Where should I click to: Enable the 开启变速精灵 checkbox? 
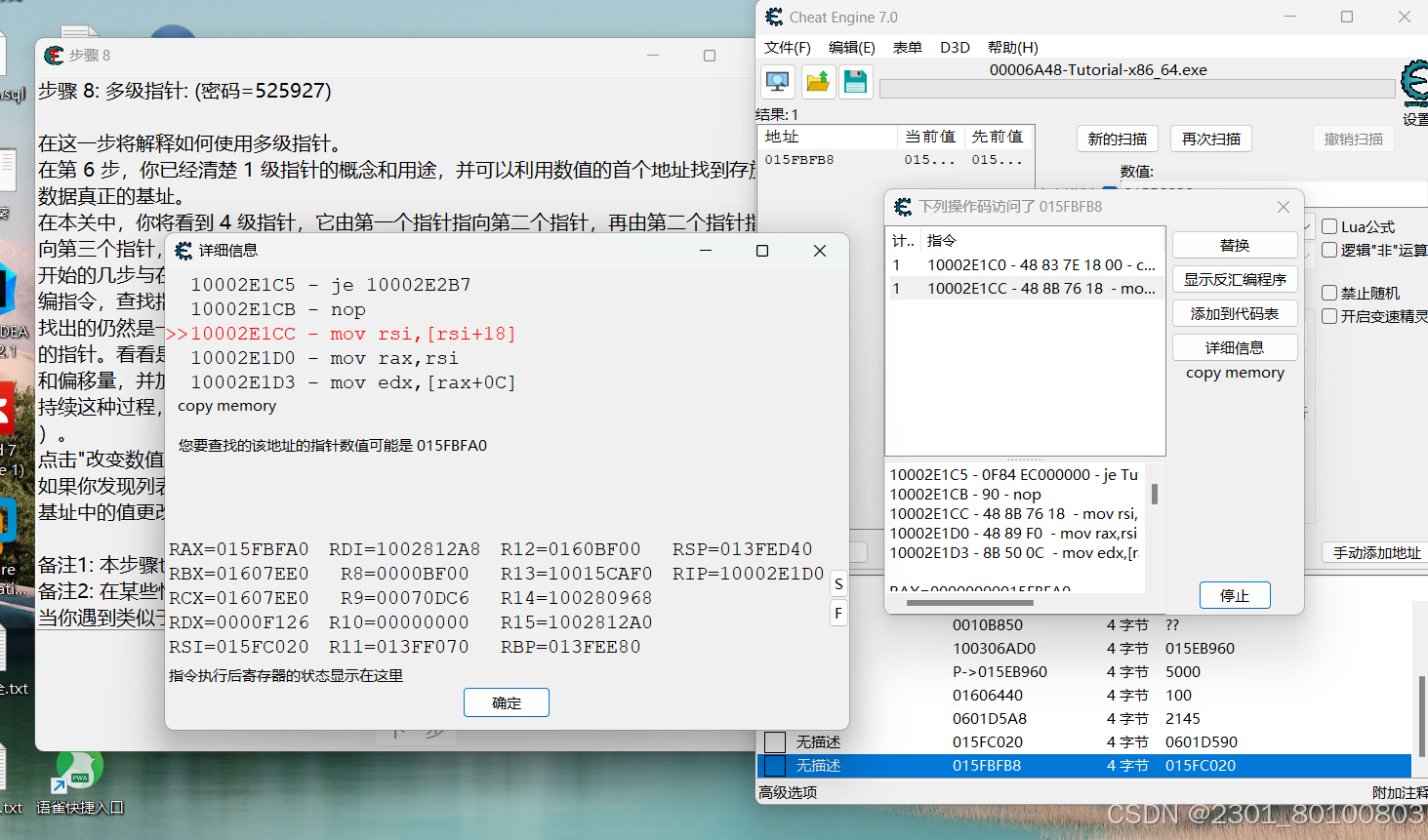click(x=1329, y=316)
